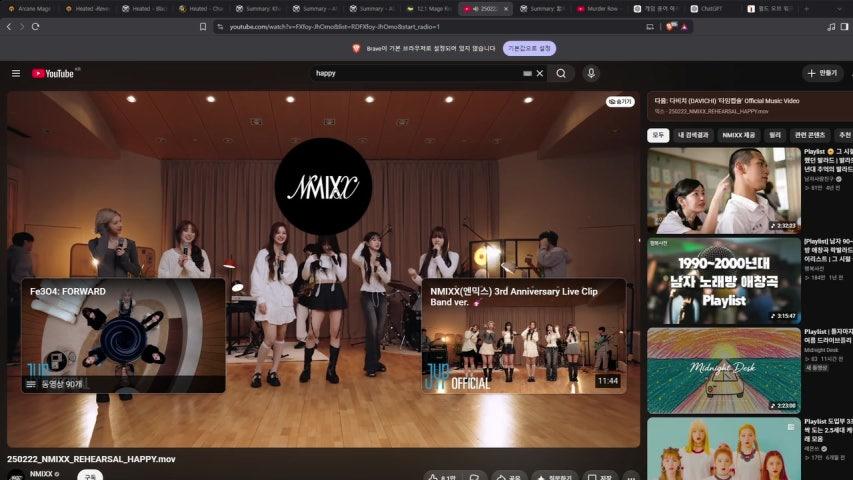853x480 pixels.
Task: Clear the 'happy' search text with X
Action: click(540, 73)
